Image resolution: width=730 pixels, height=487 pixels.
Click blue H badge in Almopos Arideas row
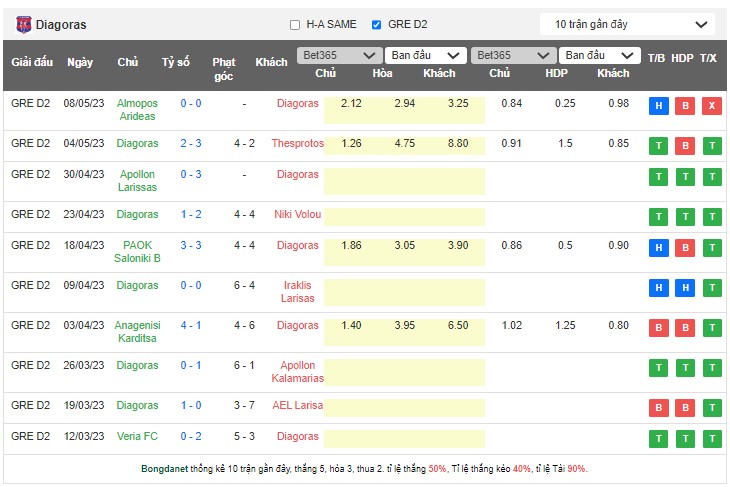pos(658,106)
